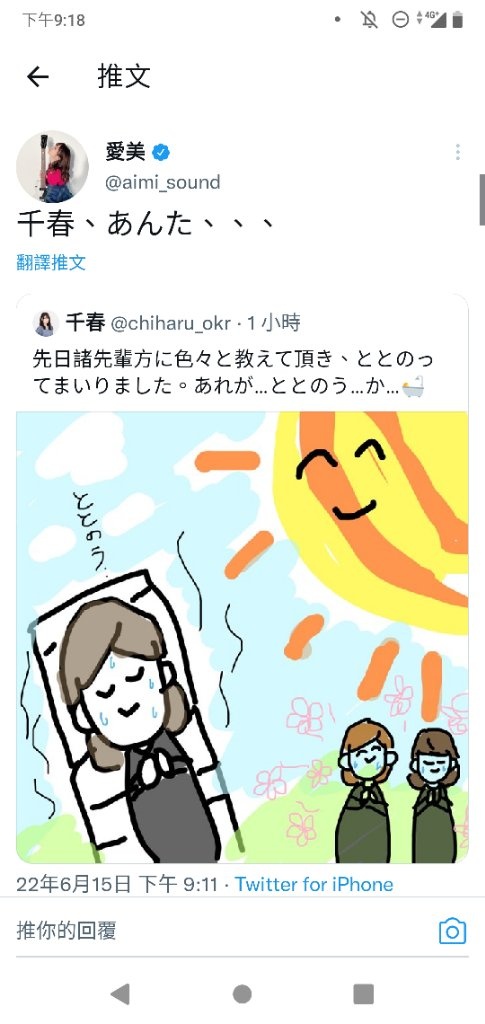Open 愛美's profile picture
Screen dimensions: 485x1024
(52, 167)
